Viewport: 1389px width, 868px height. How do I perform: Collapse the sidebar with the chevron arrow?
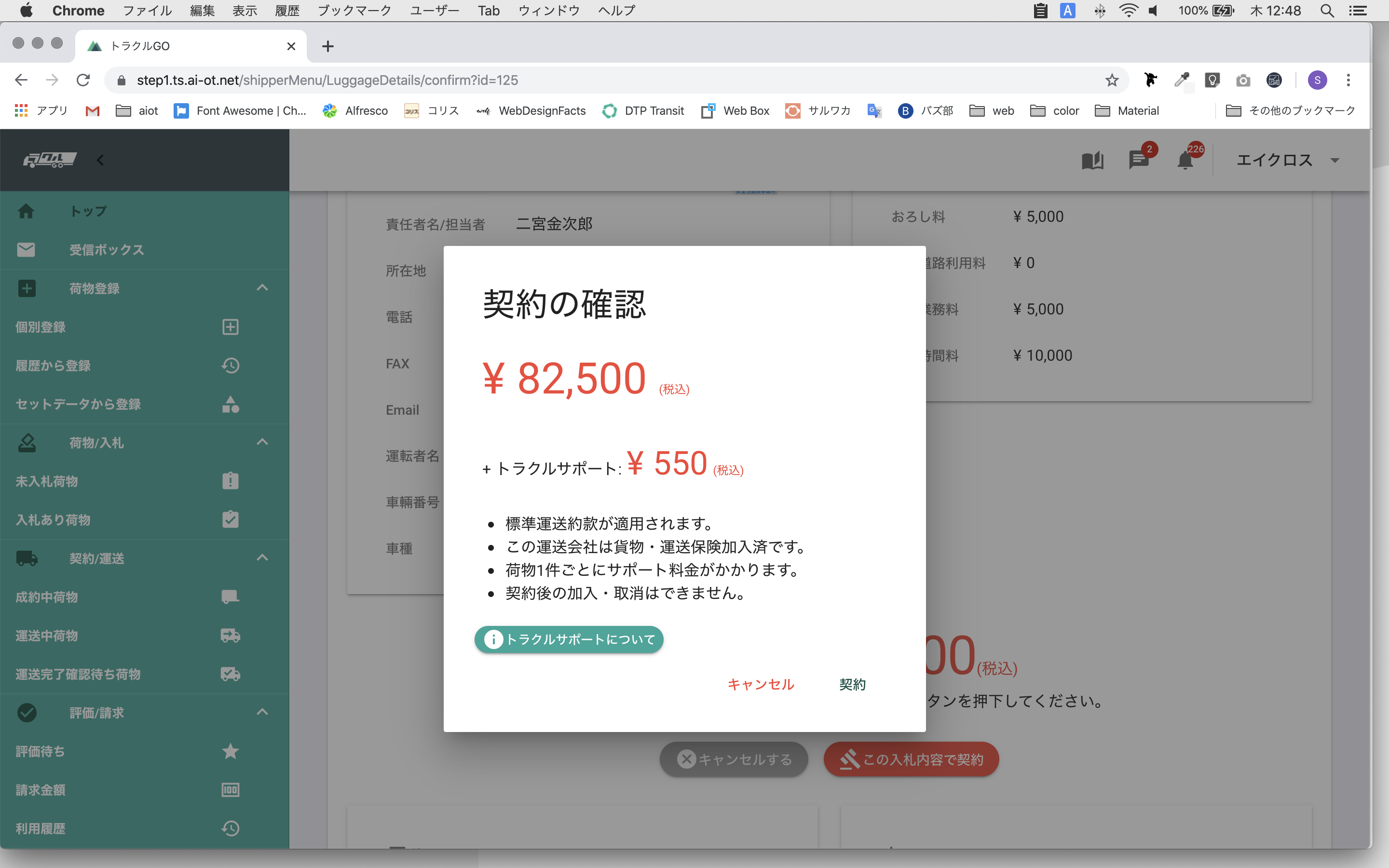101,160
